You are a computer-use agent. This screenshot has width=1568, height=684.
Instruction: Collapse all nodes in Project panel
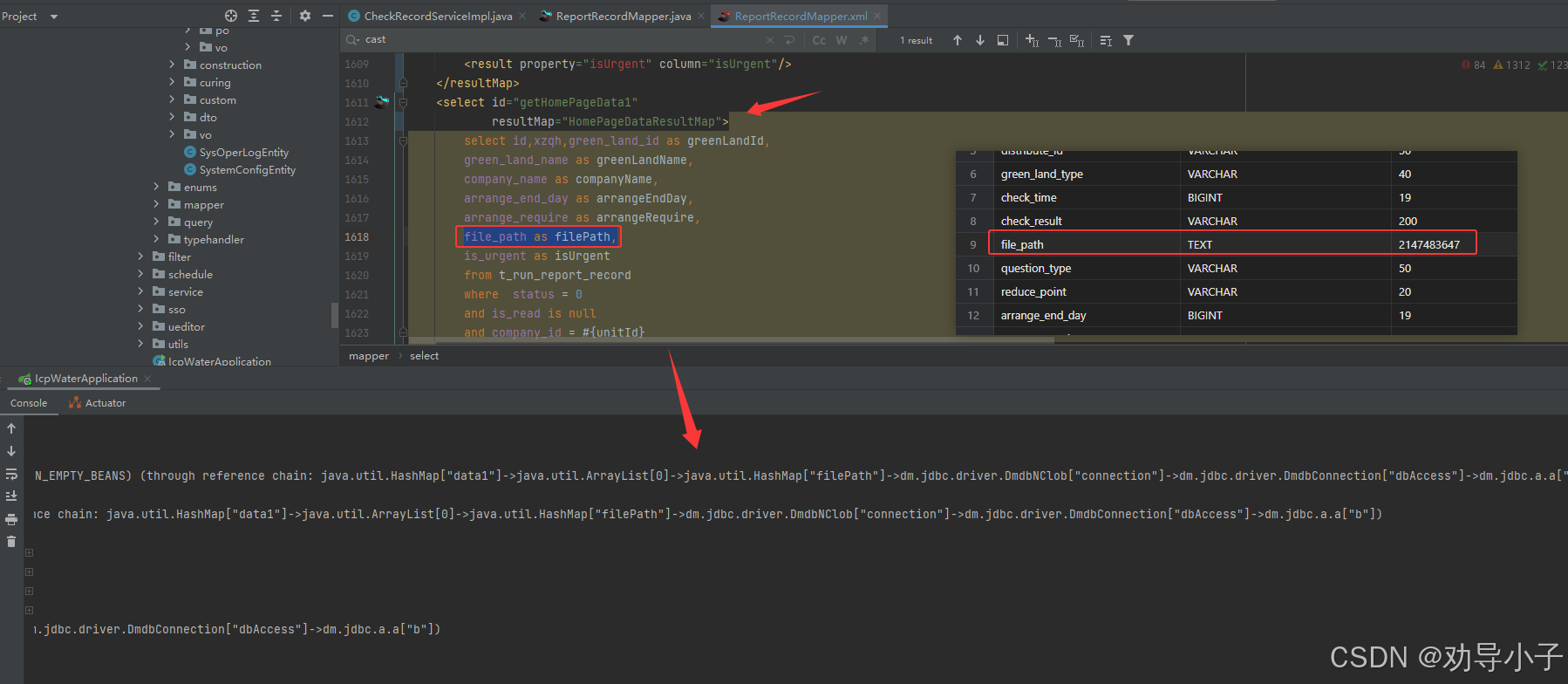click(276, 16)
